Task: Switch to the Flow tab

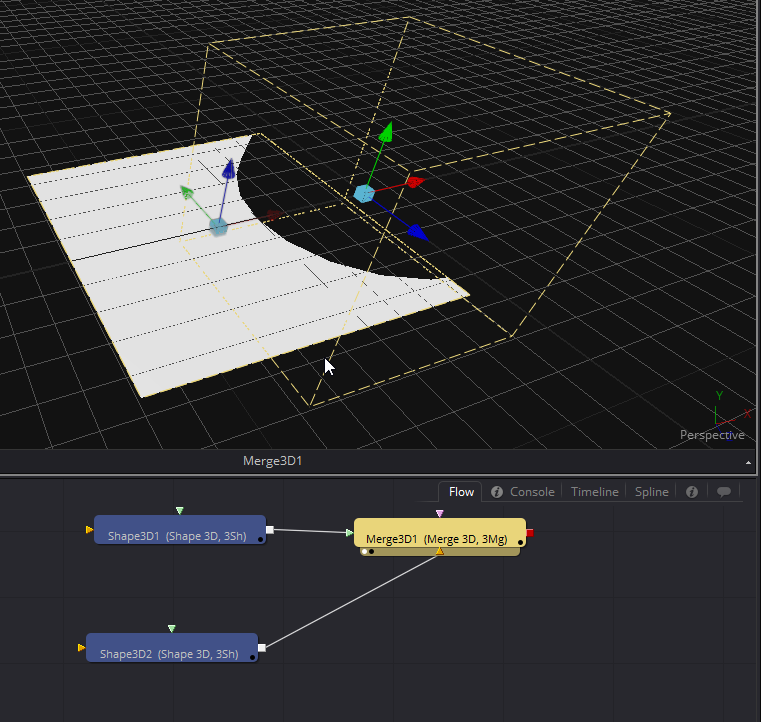Action: [x=461, y=492]
